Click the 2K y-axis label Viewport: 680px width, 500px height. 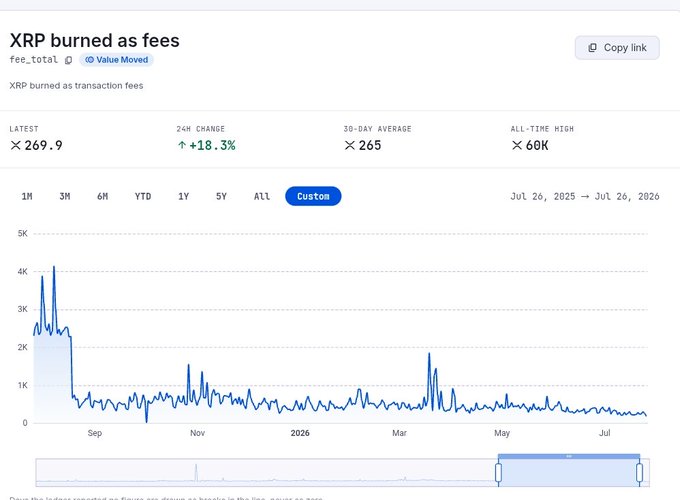pyautogui.click(x=23, y=347)
